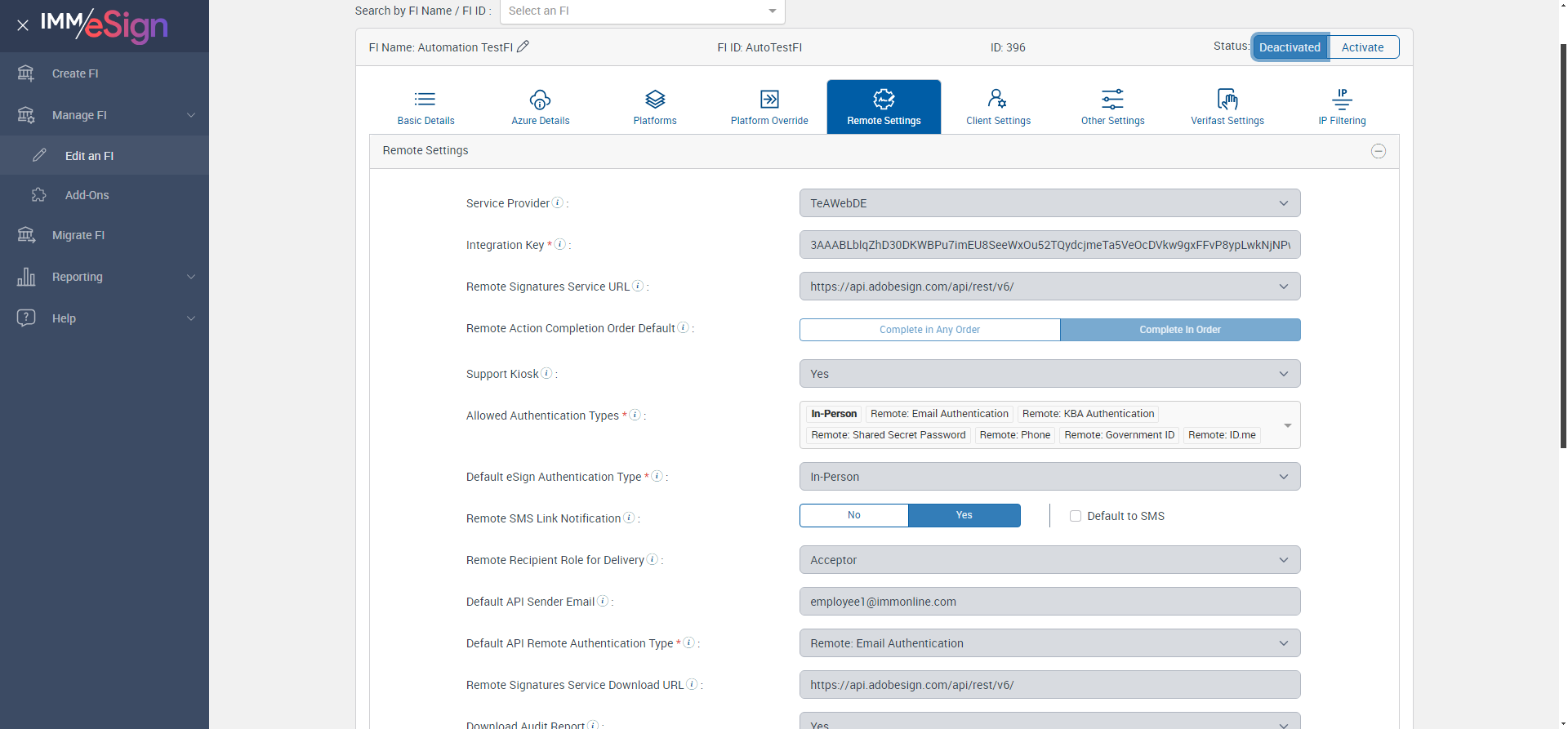Viewport: 1568px width, 729px height.
Task: Collapse the Remote Settings section
Action: coord(1379,151)
